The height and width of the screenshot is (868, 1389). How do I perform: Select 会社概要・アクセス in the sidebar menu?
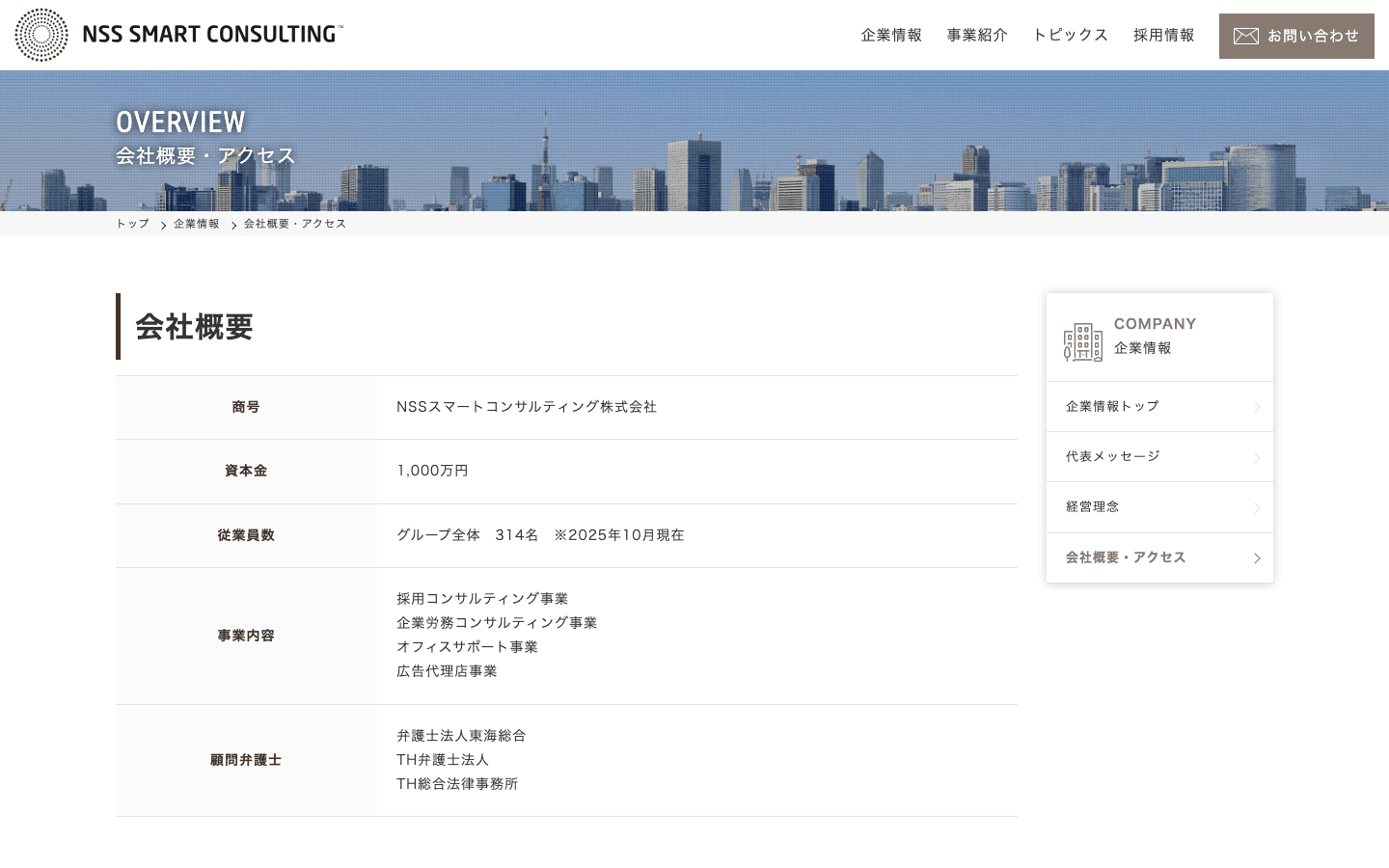[1159, 557]
